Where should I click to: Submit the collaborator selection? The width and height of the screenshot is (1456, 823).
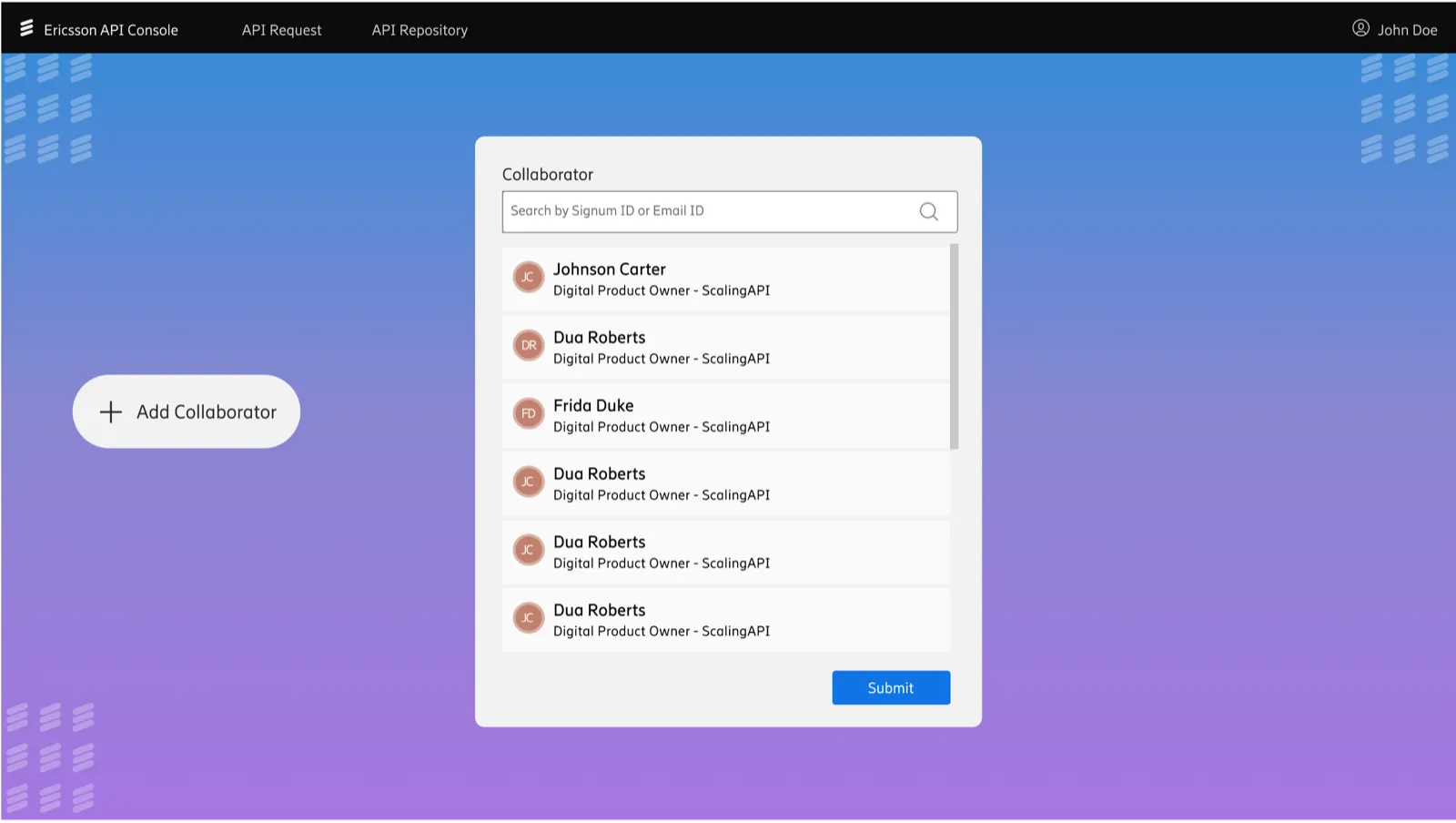891,687
